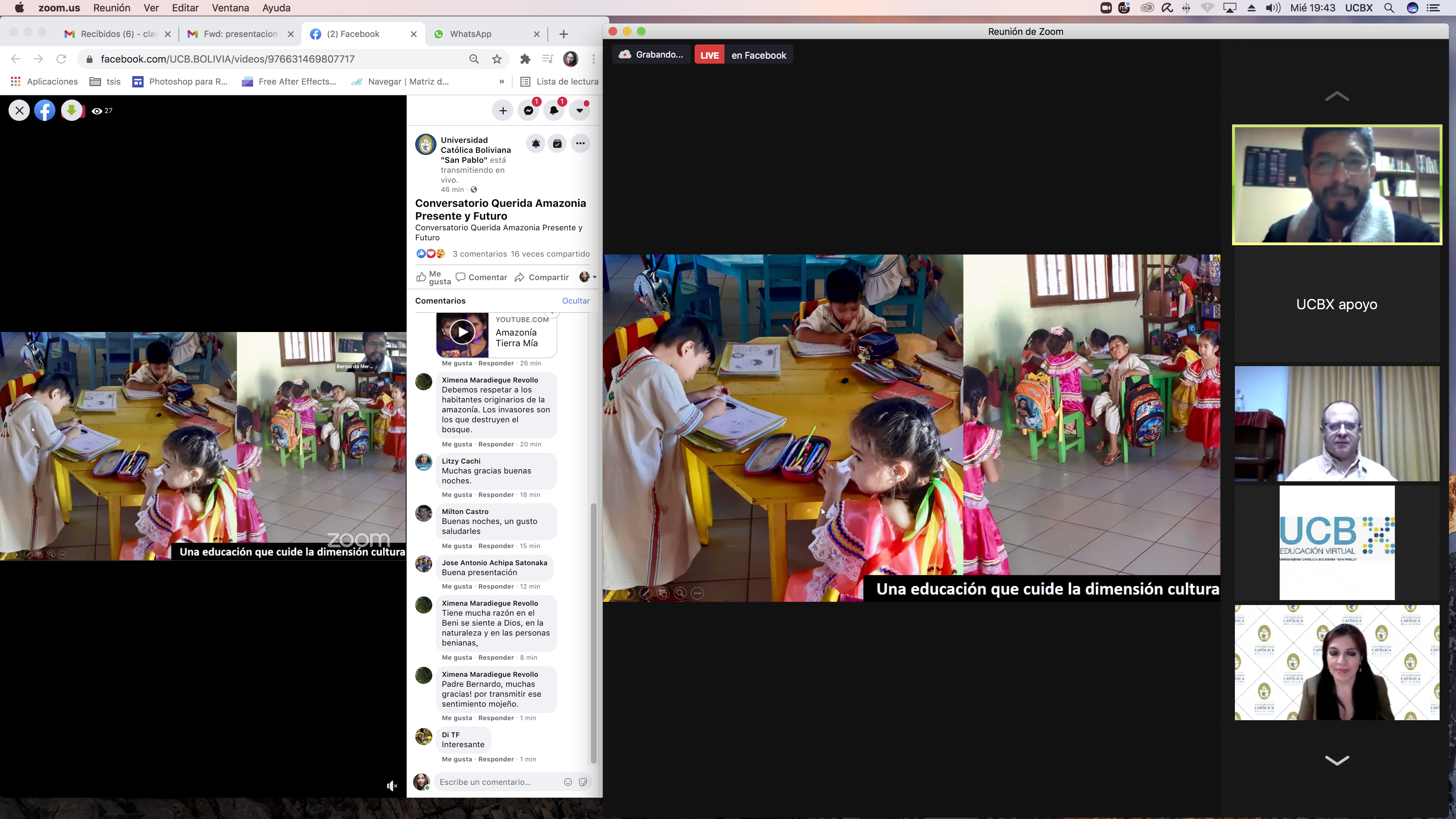This screenshot has width=1456, height=819.
Task: Click the green download arrow icon
Action: tap(72, 110)
